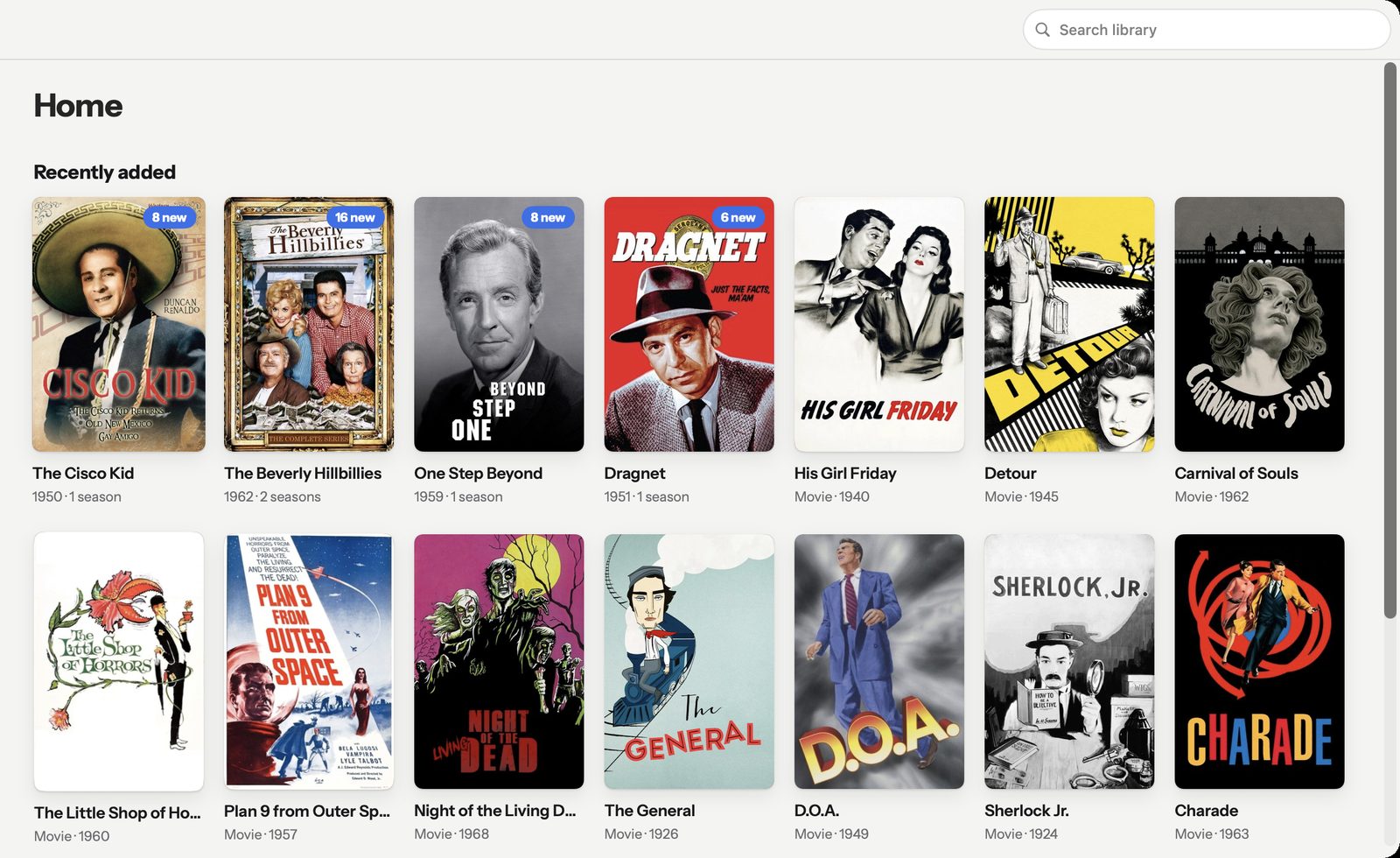The width and height of the screenshot is (1400, 858).
Task: Click the vertical scrollbar thumb
Action: point(1389,341)
